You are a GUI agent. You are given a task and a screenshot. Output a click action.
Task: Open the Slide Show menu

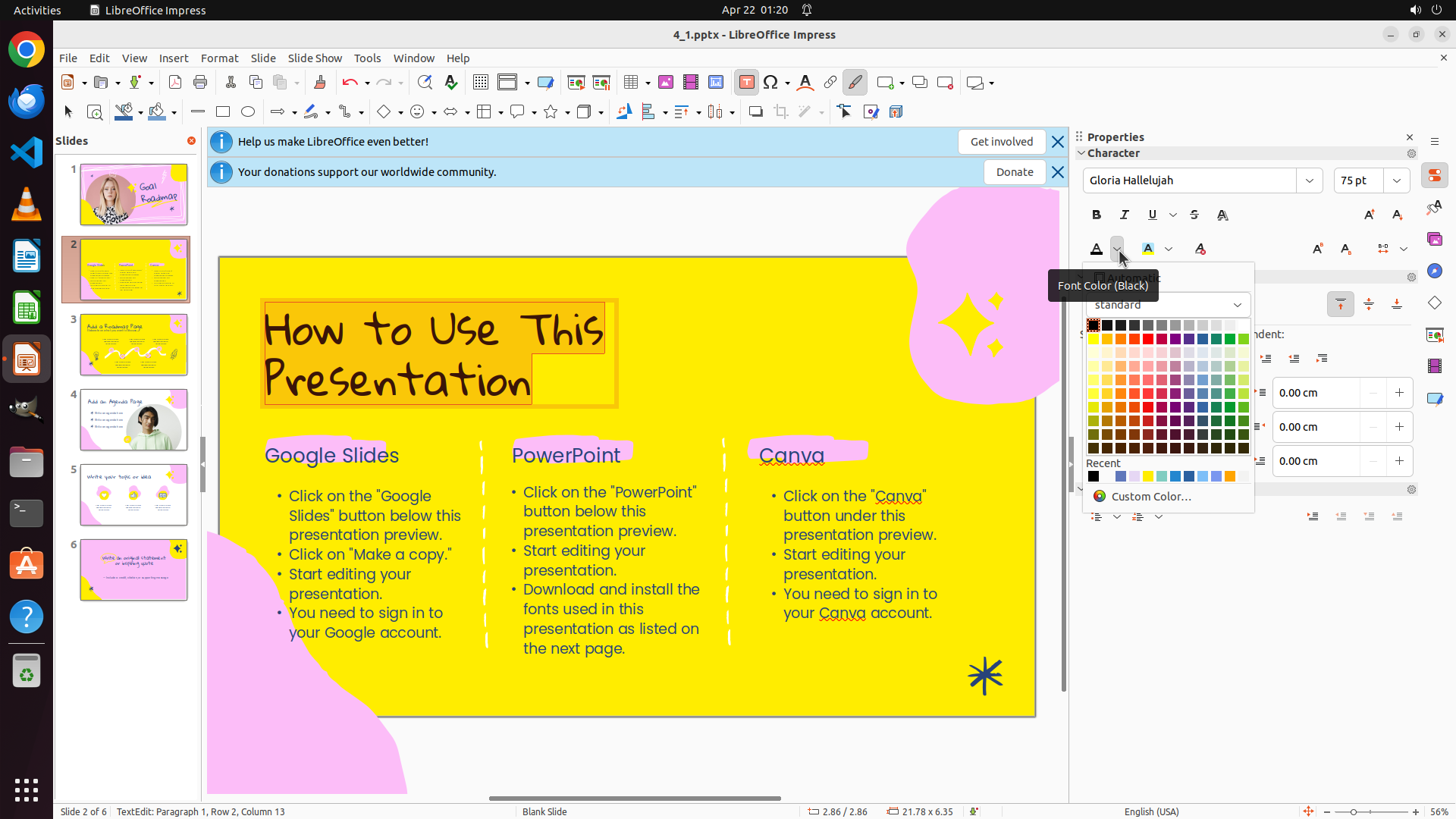[315, 58]
